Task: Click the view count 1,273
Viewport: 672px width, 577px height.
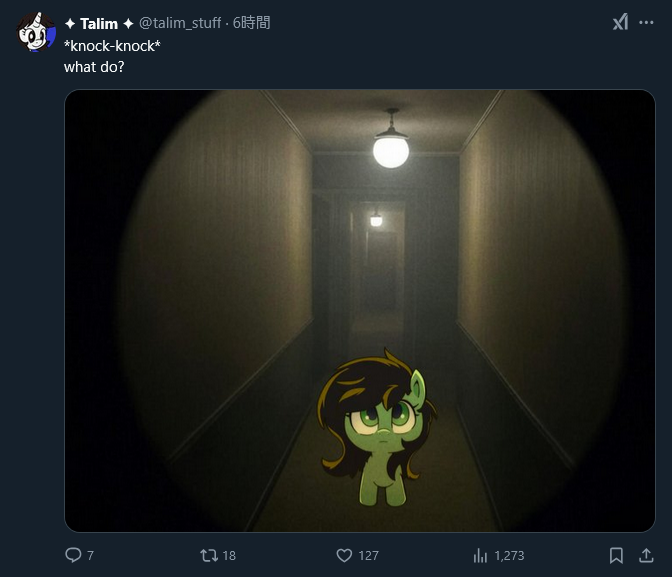Action: click(509, 556)
